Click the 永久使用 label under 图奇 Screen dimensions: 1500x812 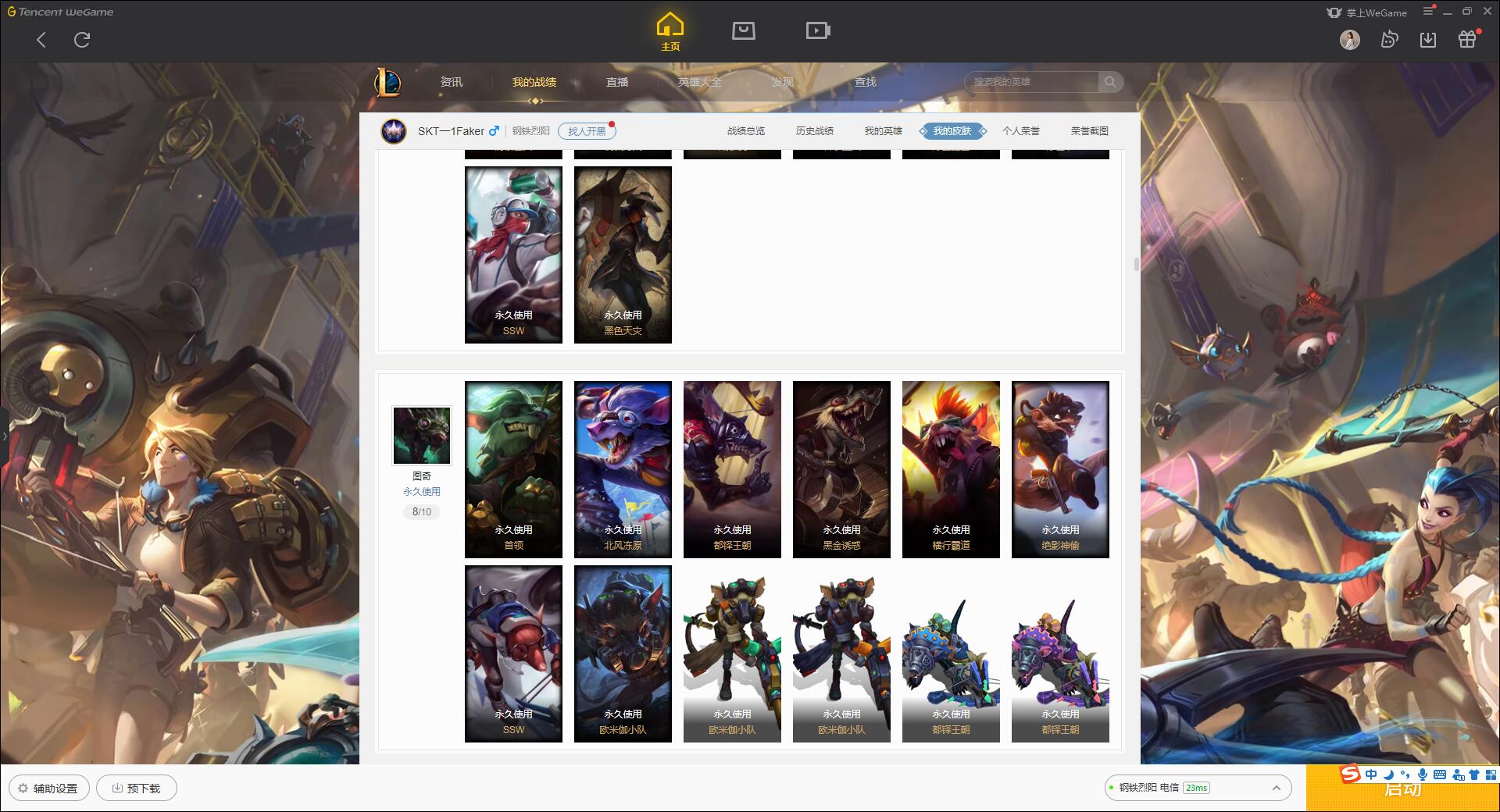(x=422, y=492)
